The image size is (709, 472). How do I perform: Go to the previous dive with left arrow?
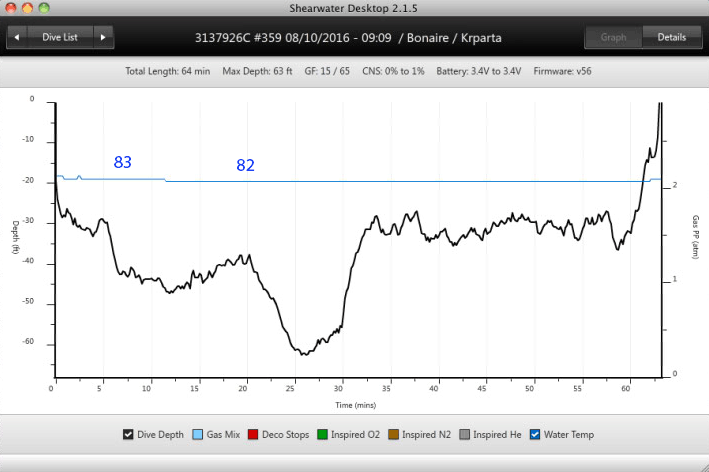click(18, 38)
